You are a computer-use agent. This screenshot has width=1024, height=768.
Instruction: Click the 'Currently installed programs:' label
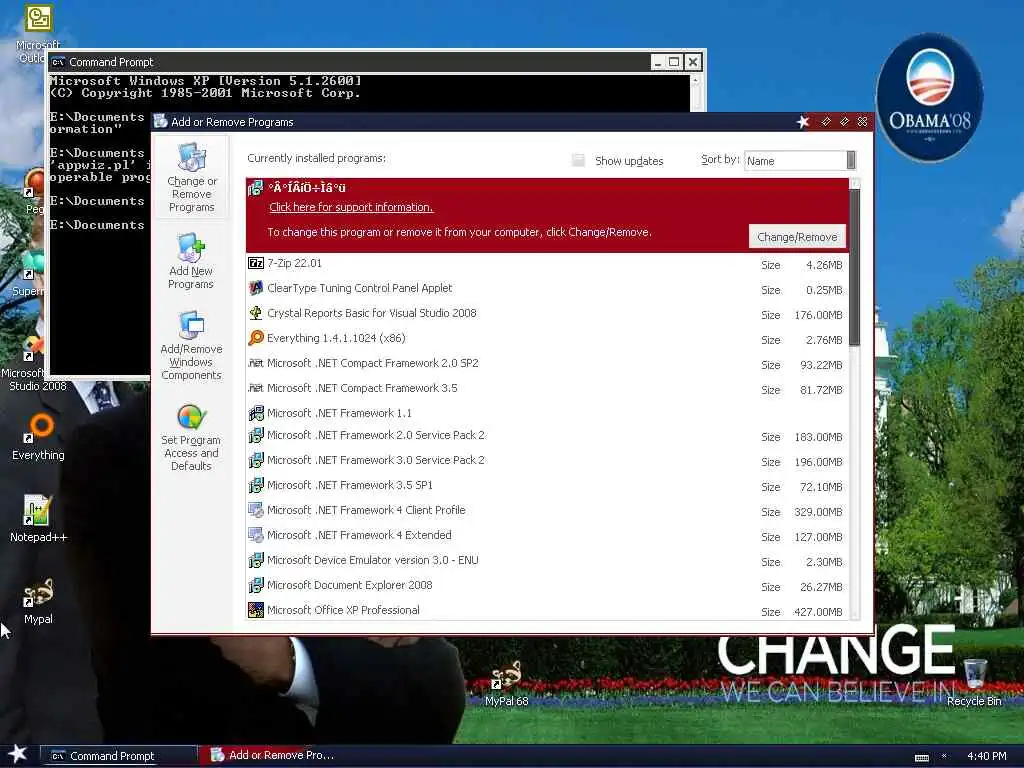click(316, 158)
